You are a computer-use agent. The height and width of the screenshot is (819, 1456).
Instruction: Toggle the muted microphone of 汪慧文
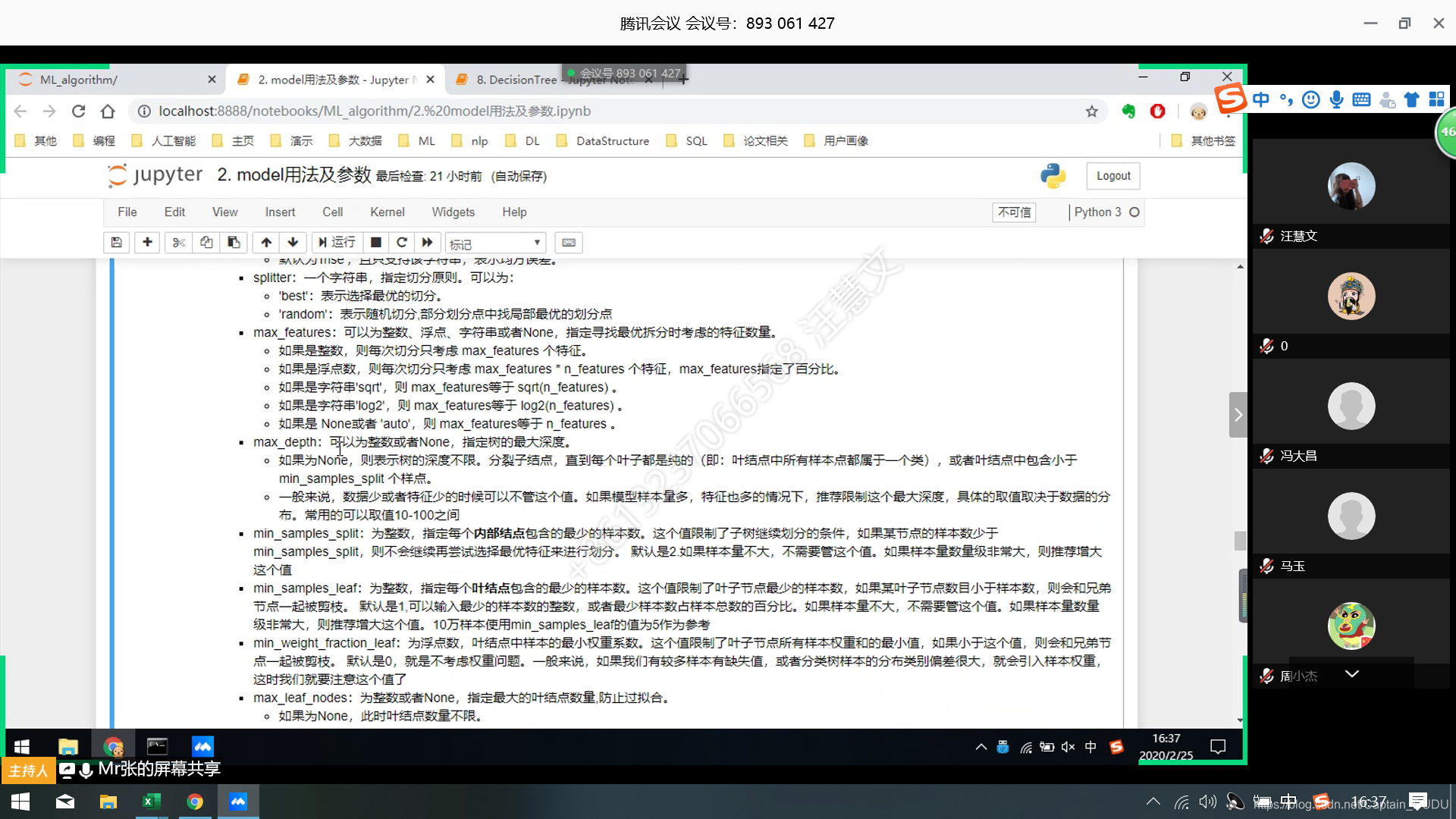click(x=1266, y=236)
